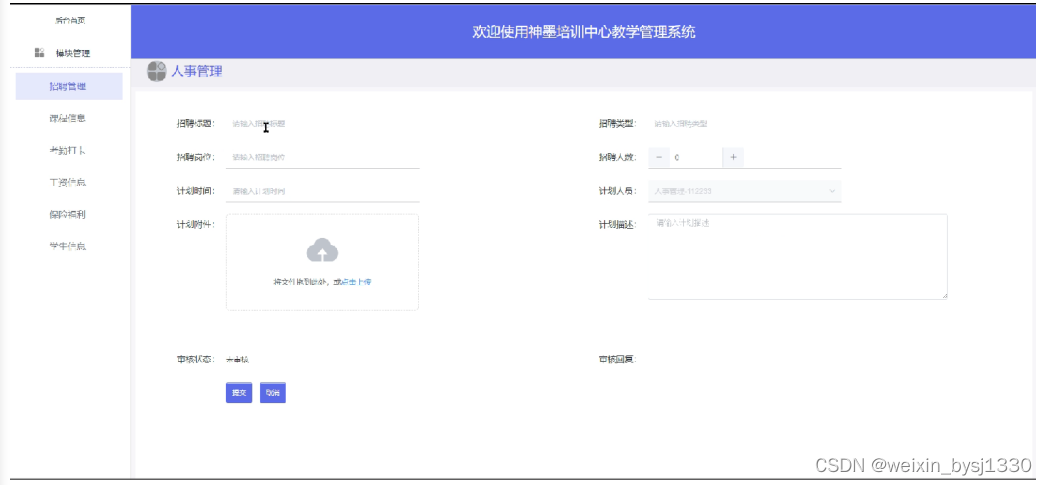Click the 计划附件 drag-and-drop upload area

click(323, 262)
